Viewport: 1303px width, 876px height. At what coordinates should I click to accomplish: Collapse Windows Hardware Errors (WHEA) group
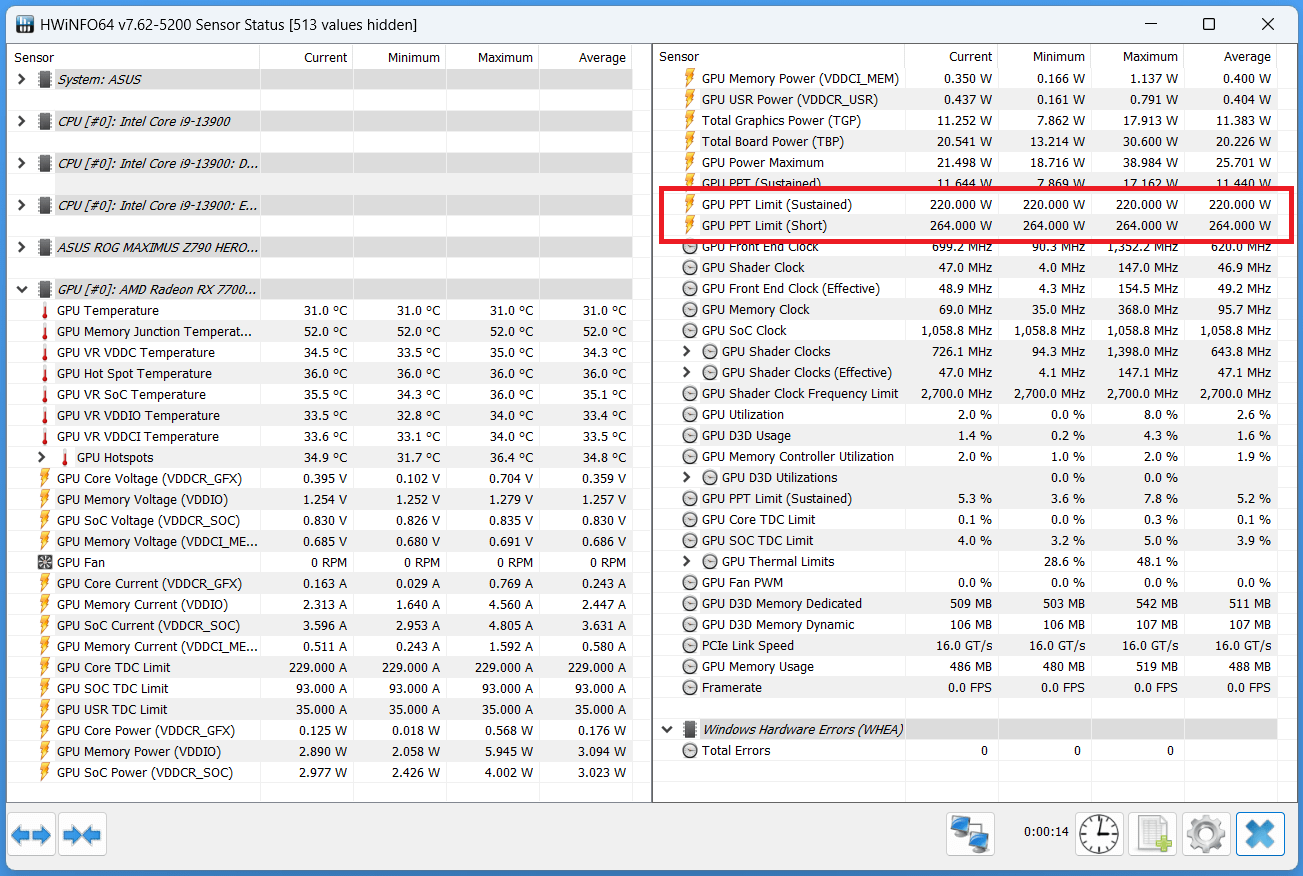click(x=667, y=729)
